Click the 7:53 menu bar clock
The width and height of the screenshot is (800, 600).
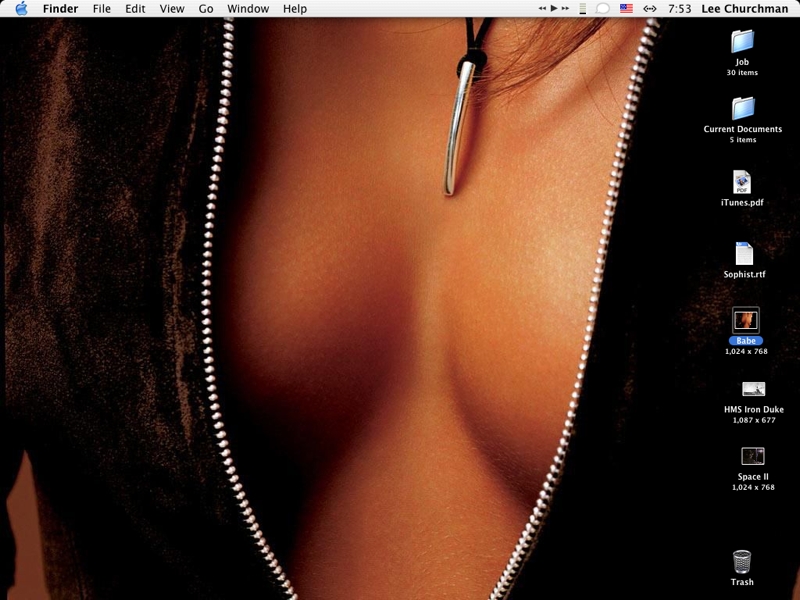680,9
